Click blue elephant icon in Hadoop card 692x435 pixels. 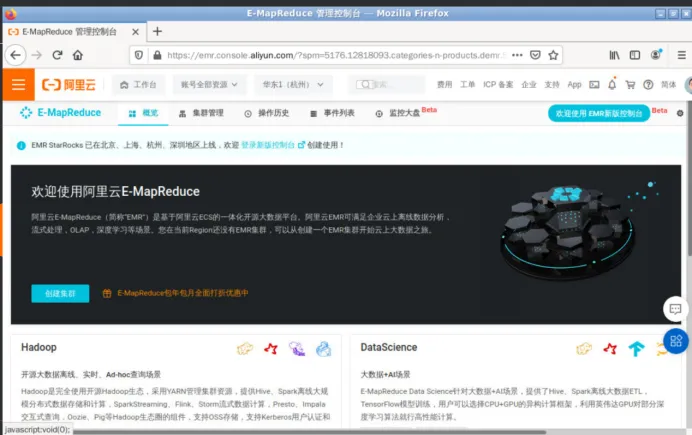coord(323,349)
